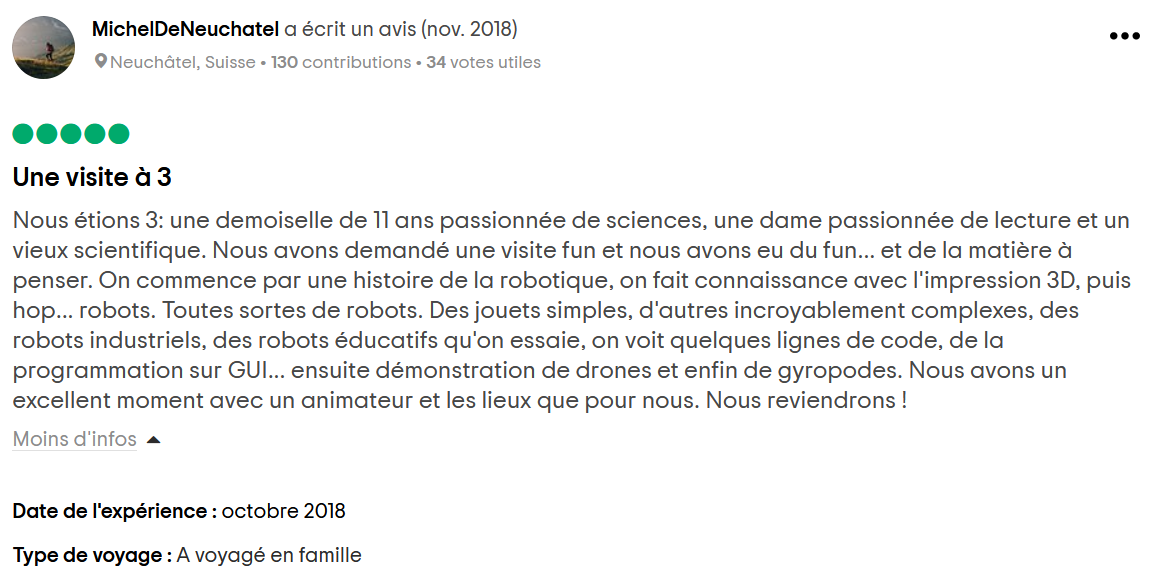Click the Neuchâtel, Suisse location text
1161x578 pixels.
pyautogui.click(x=183, y=62)
